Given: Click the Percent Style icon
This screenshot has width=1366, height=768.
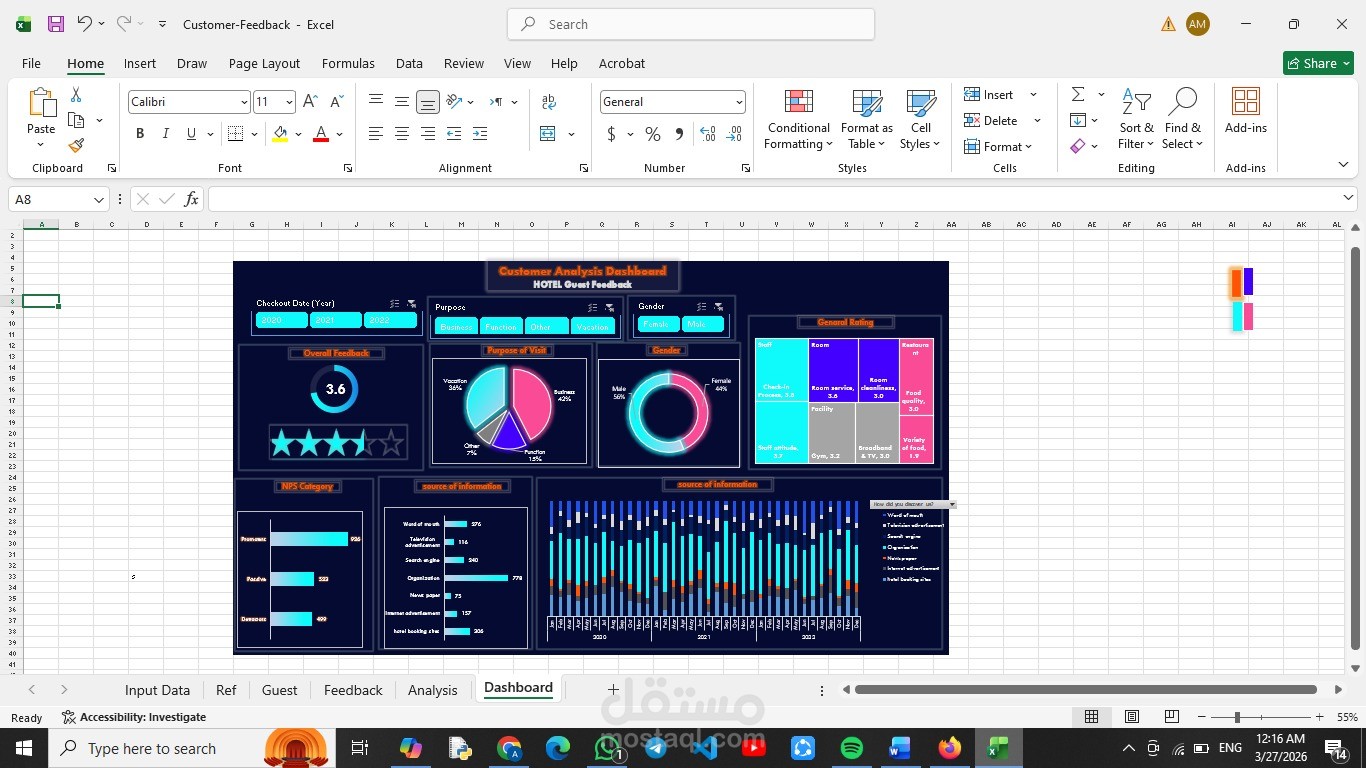Looking at the screenshot, I should coord(653,134).
